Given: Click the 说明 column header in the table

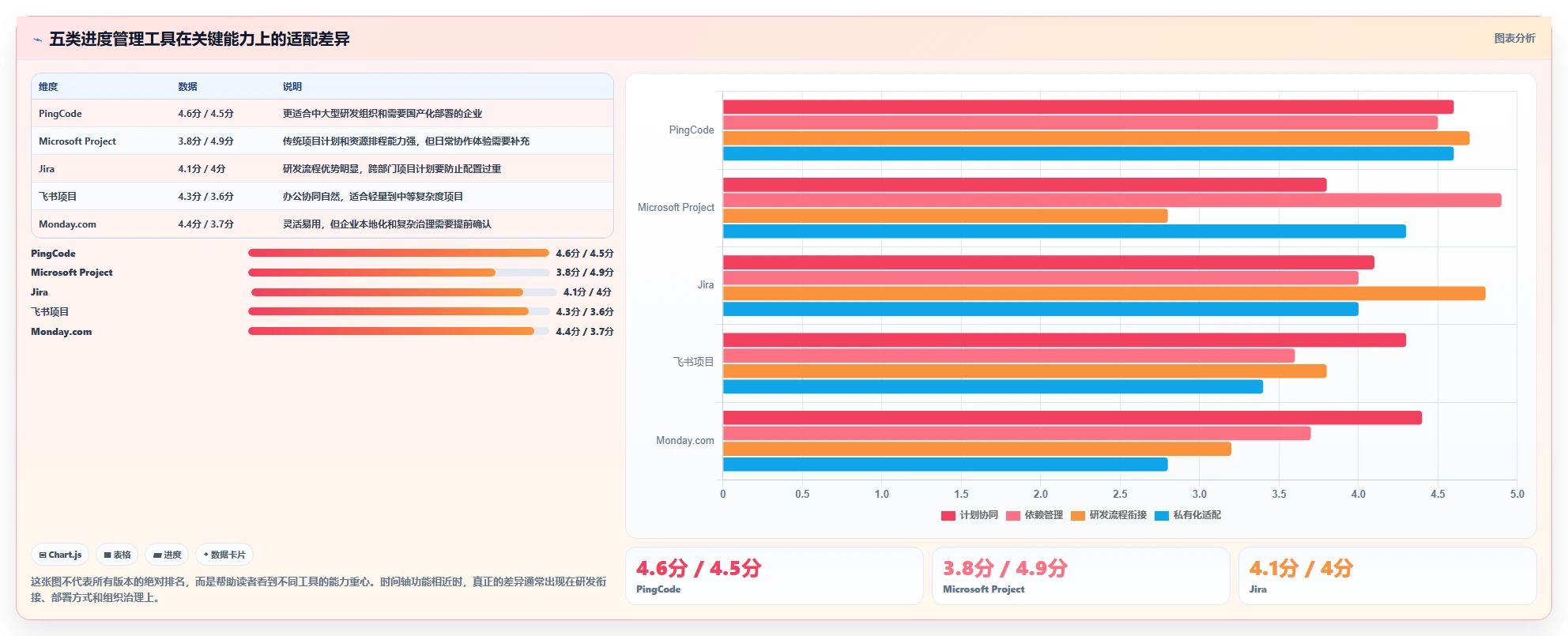Looking at the screenshot, I should (x=292, y=86).
